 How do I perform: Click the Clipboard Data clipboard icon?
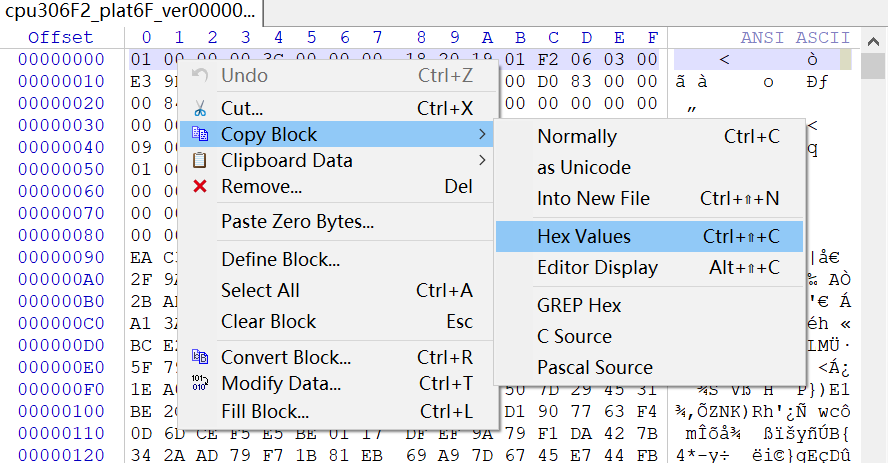point(199,160)
